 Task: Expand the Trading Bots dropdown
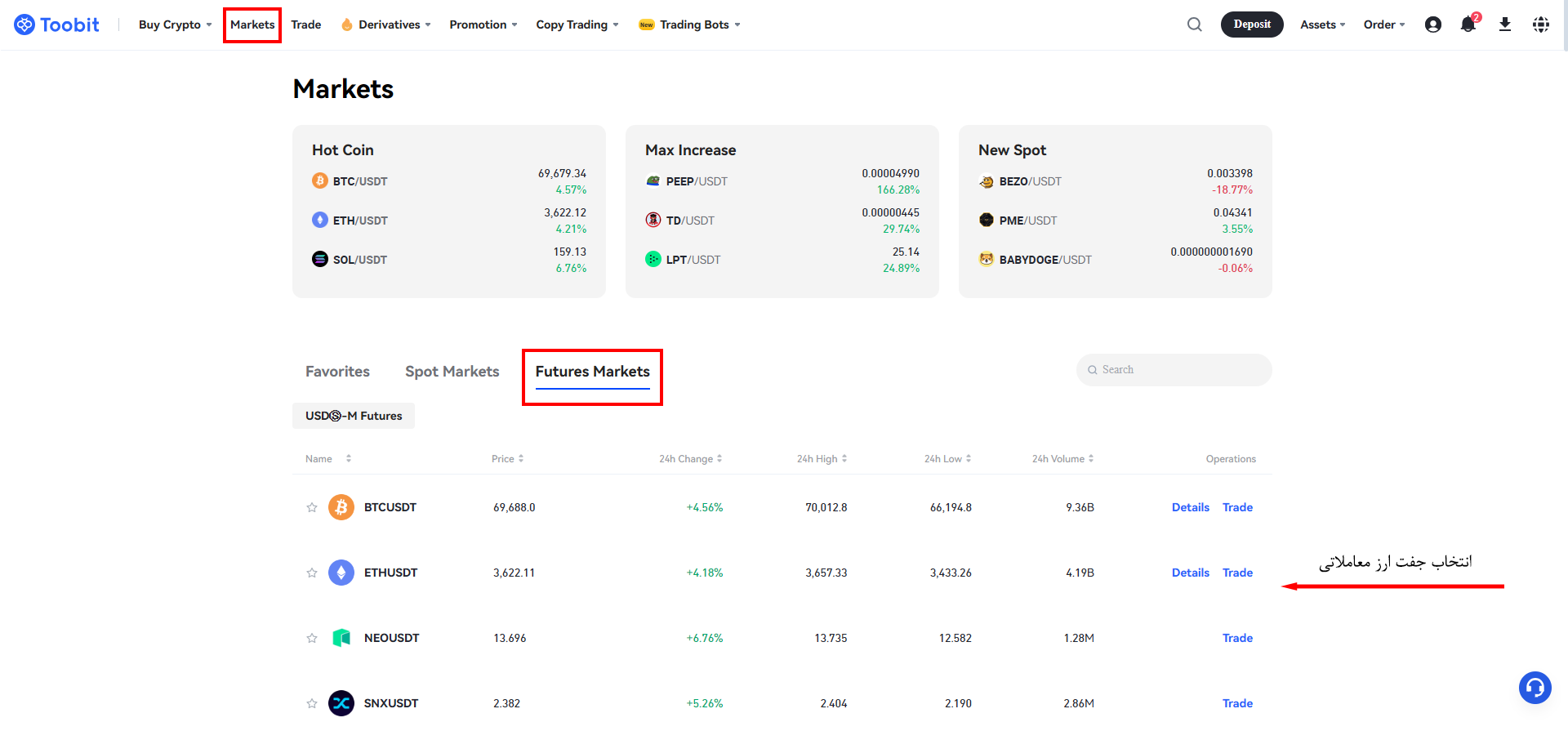click(x=690, y=25)
